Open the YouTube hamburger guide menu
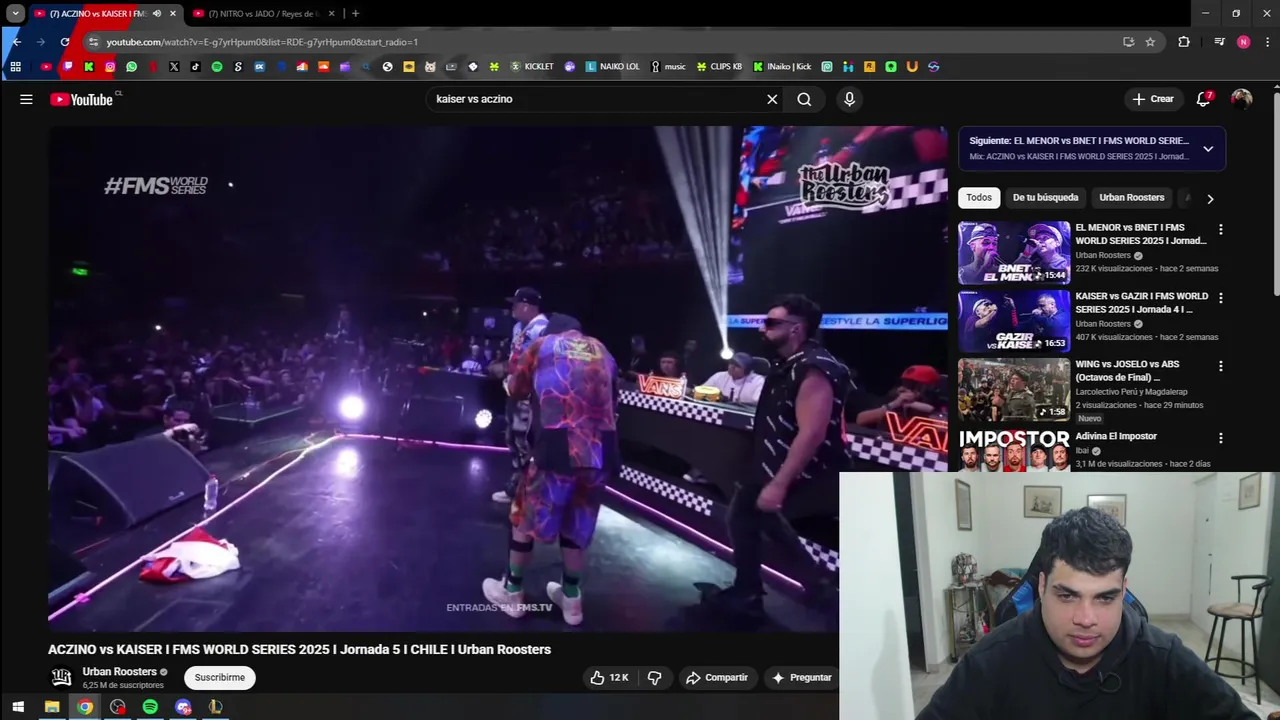 point(26,99)
